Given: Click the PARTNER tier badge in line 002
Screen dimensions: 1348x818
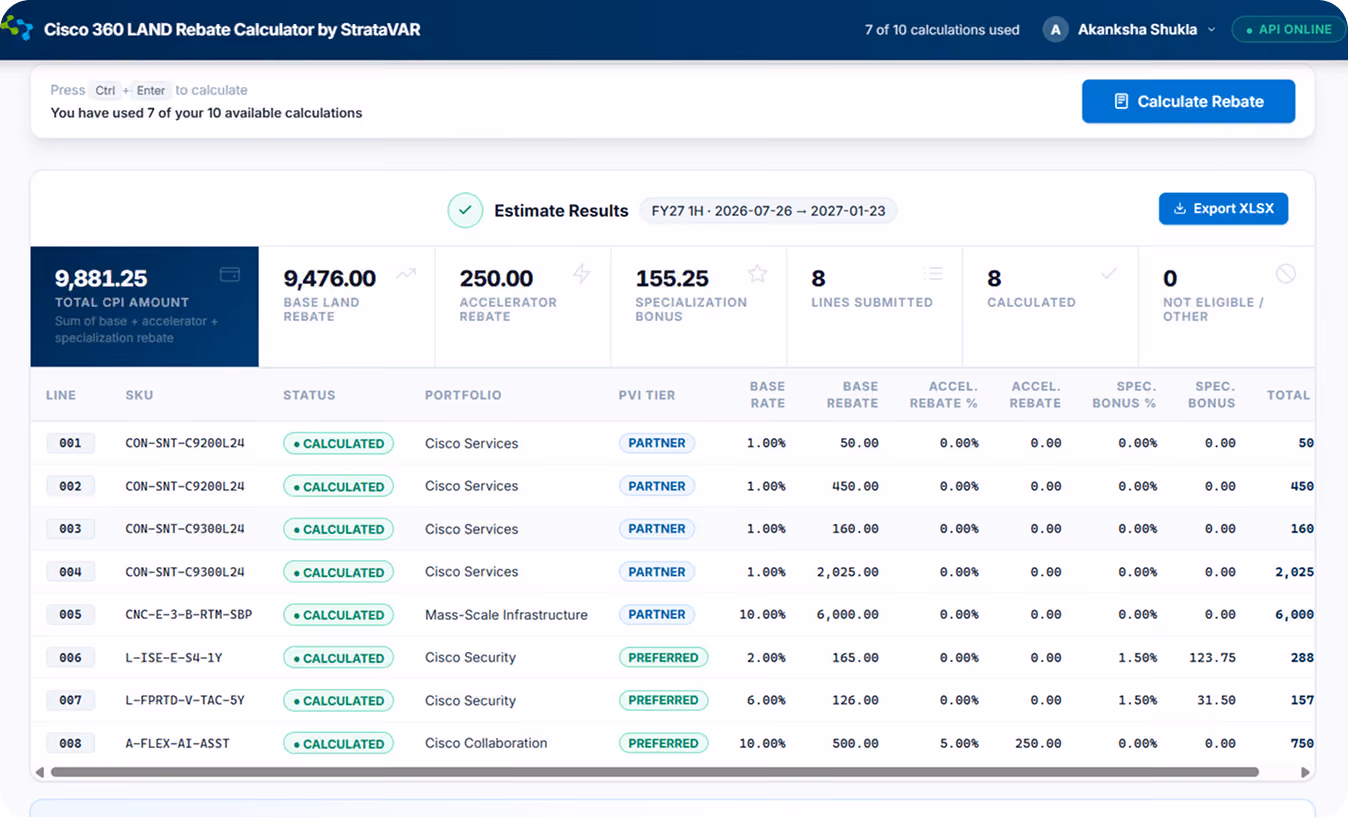Looking at the screenshot, I should click(x=656, y=486).
